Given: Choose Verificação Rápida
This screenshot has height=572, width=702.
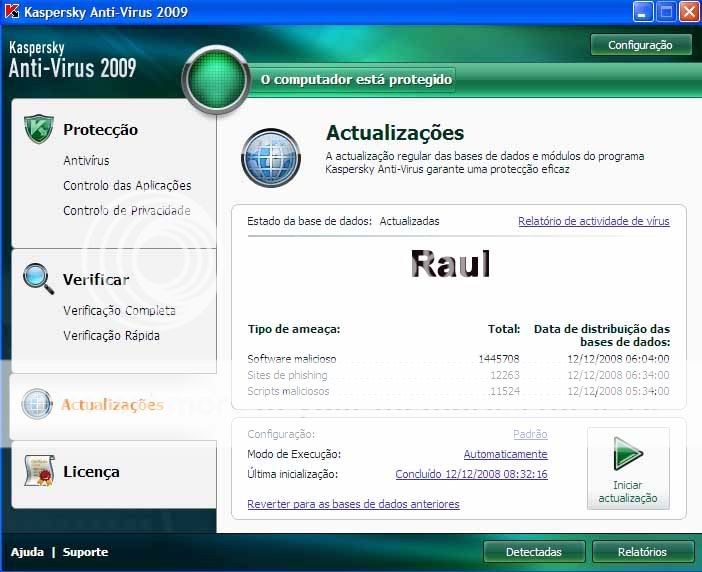Looking at the screenshot, I should coord(111,335).
